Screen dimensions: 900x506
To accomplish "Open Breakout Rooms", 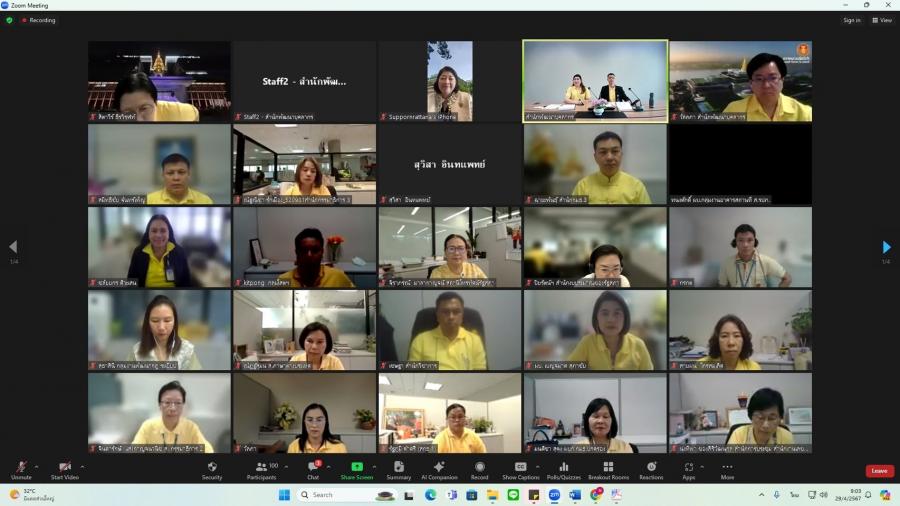I will [608, 470].
